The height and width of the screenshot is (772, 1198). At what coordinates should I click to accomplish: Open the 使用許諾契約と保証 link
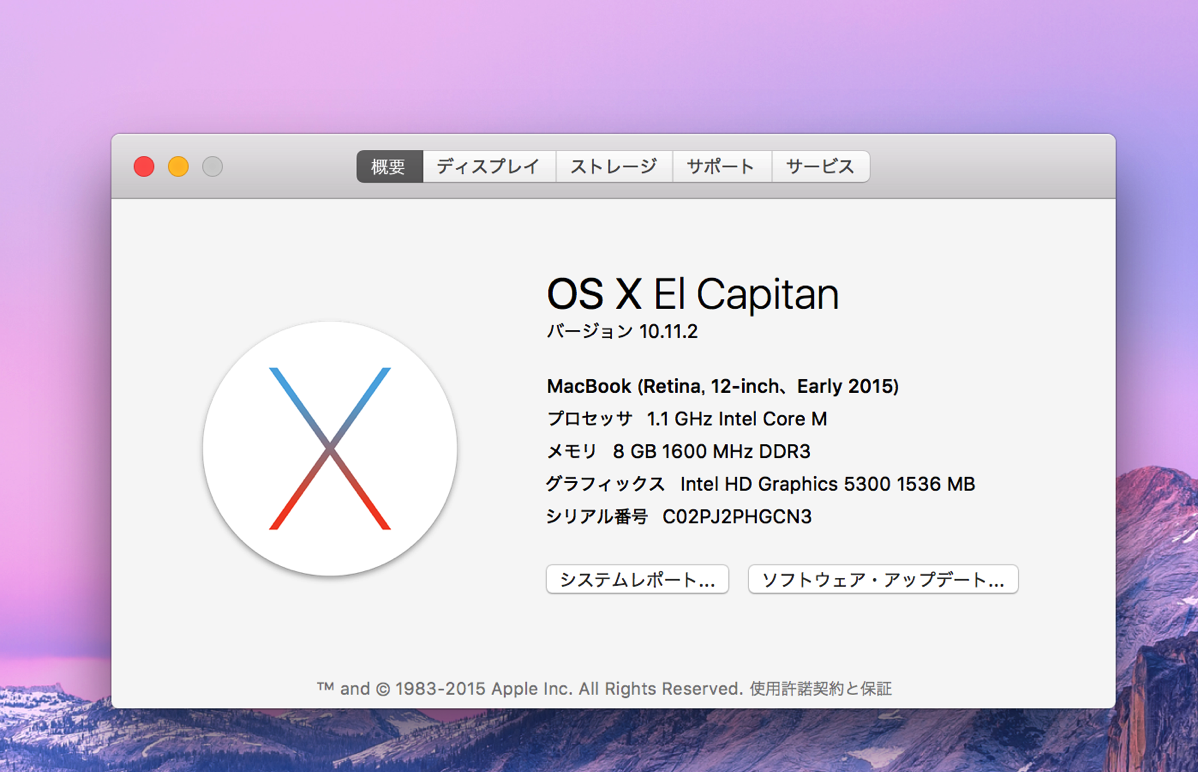(x=821, y=689)
